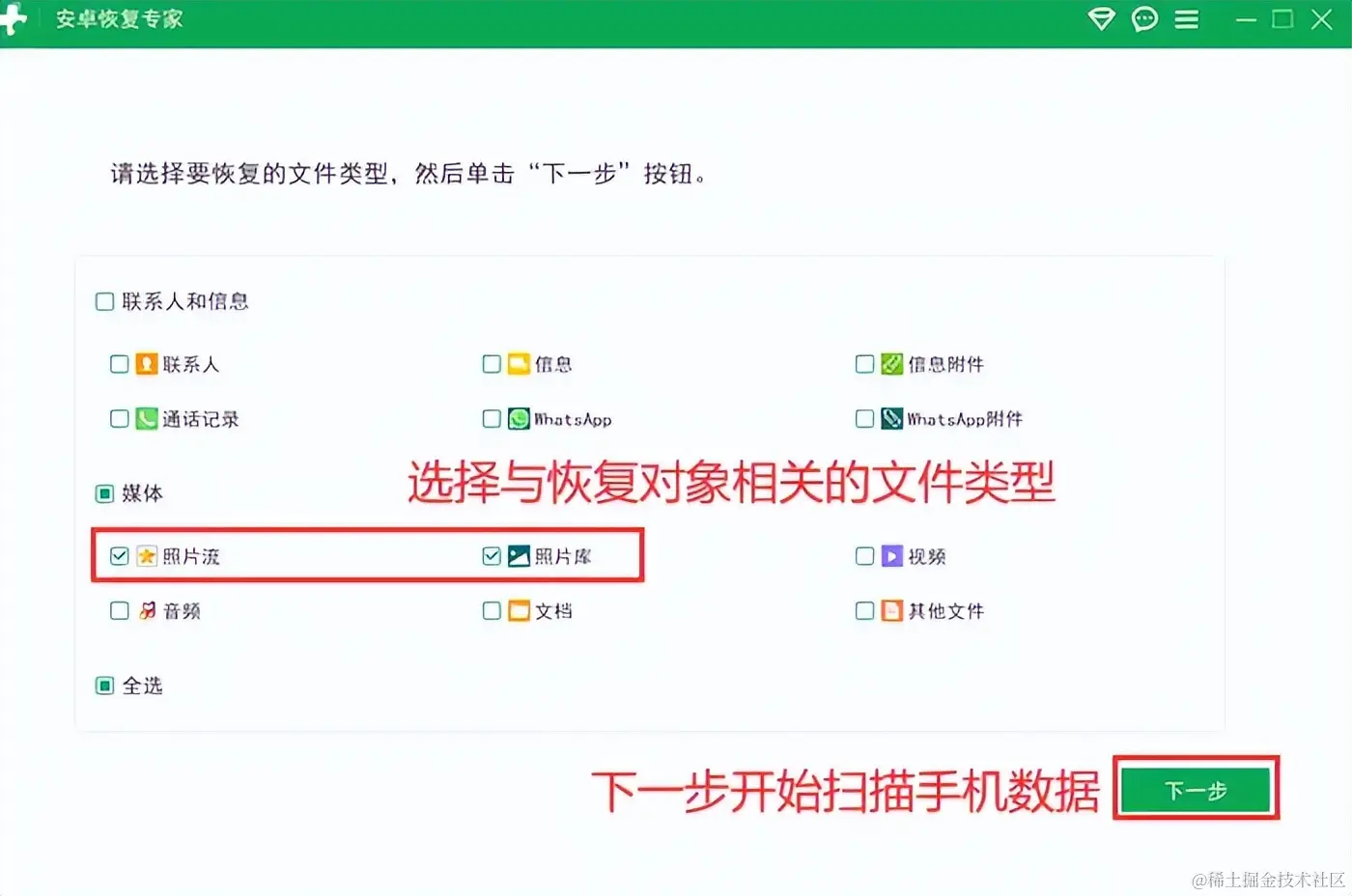
Task: Click the yellow 信息 messages icon
Action: point(519,364)
